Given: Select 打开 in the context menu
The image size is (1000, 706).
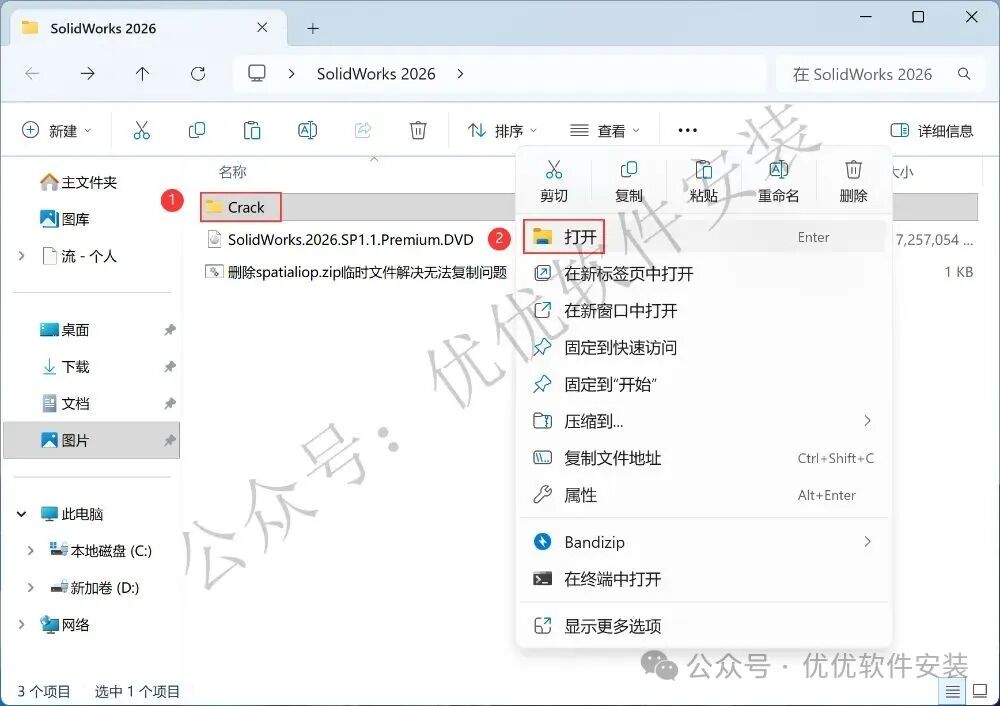Looking at the screenshot, I should pyautogui.click(x=703, y=237).
